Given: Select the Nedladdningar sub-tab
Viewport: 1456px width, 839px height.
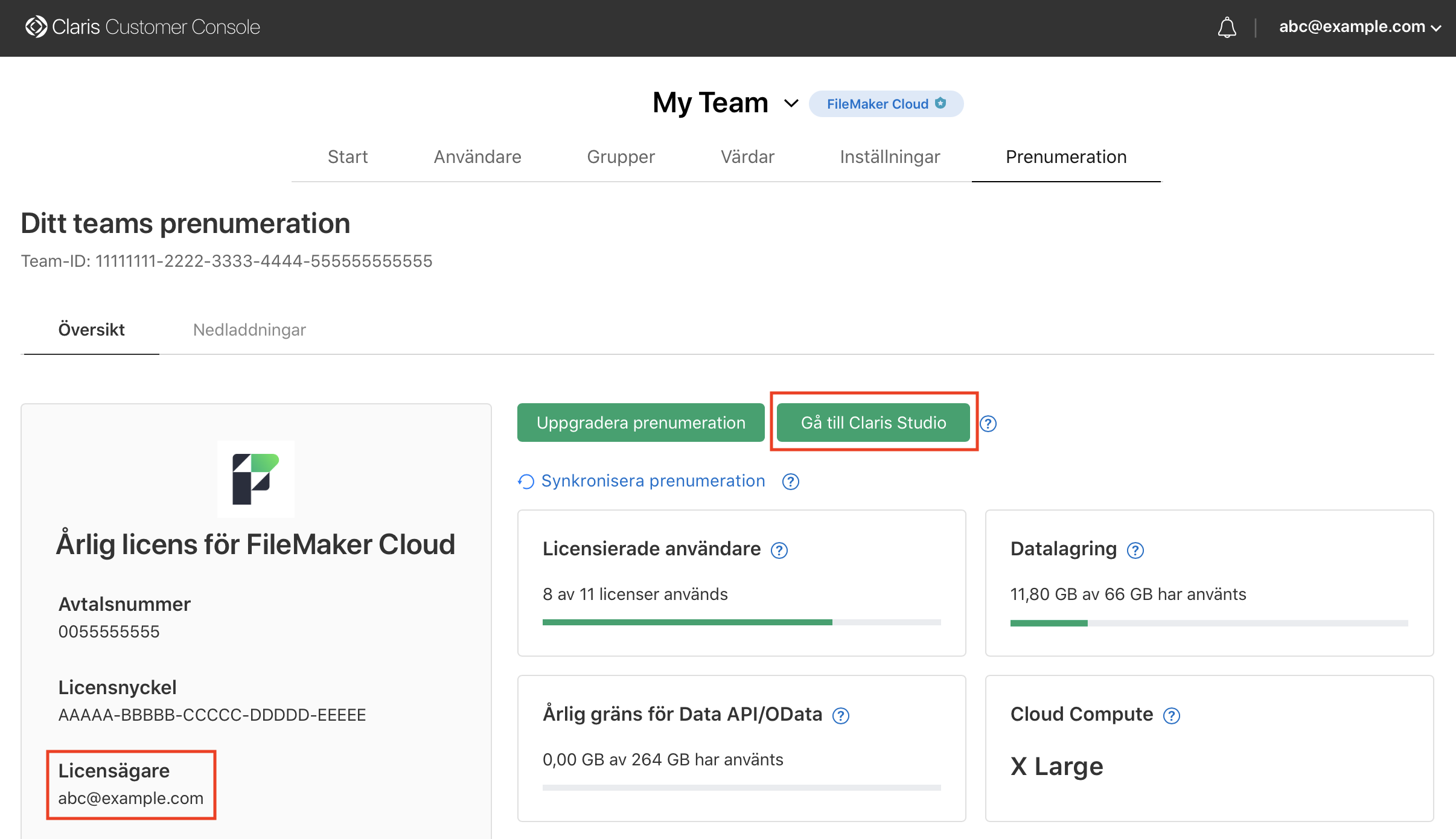Looking at the screenshot, I should pos(249,330).
